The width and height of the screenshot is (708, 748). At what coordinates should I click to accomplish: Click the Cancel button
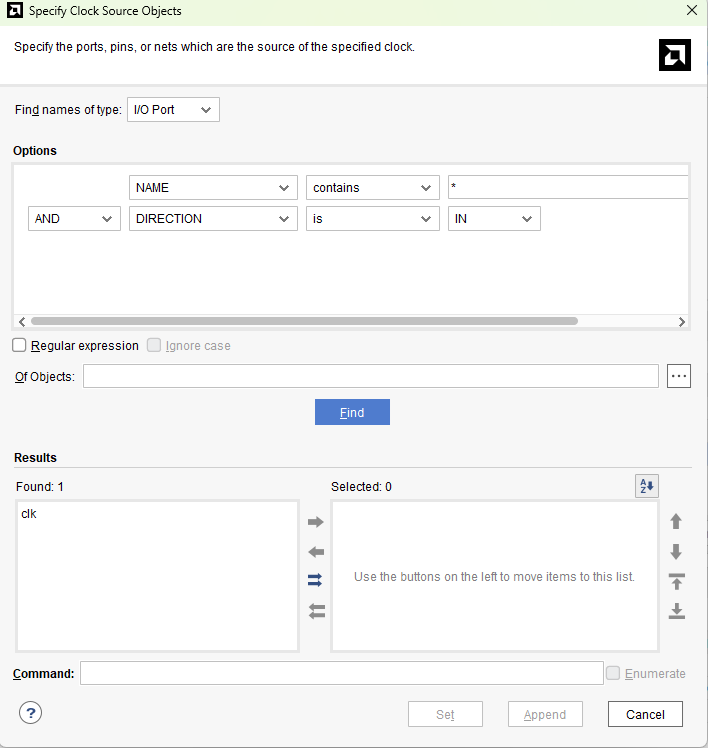tap(645, 714)
